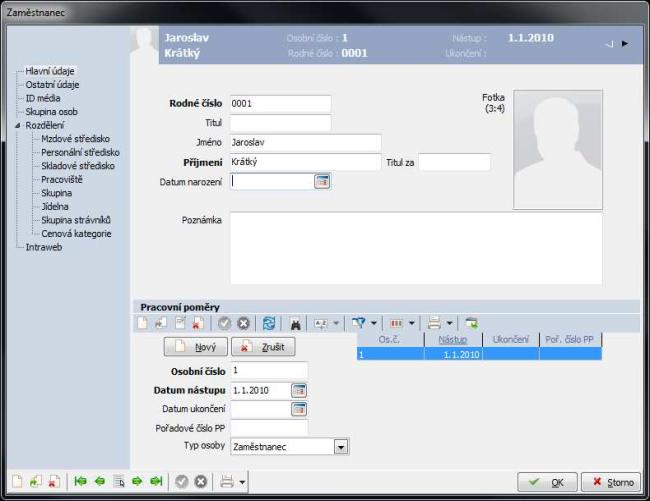Click the Ukončení column header
The image size is (650, 501).
(x=511, y=339)
